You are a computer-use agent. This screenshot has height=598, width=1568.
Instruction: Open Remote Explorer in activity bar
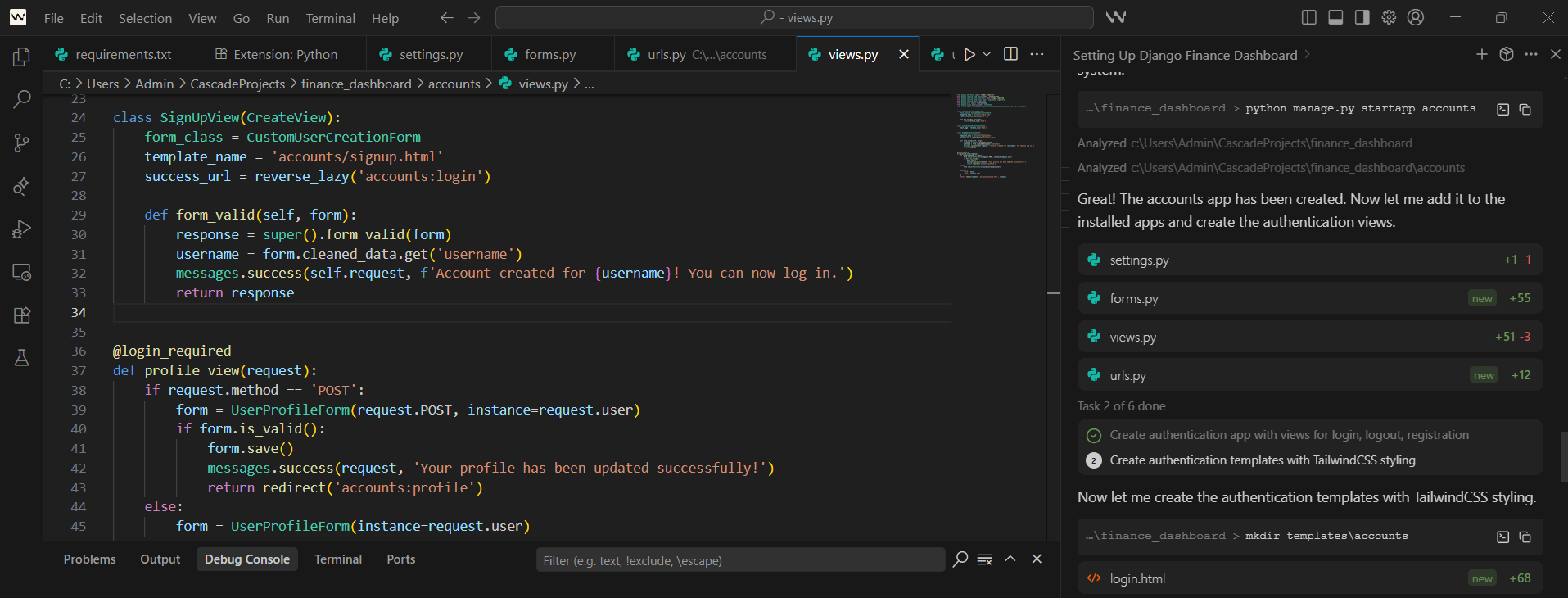click(x=22, y=272)
